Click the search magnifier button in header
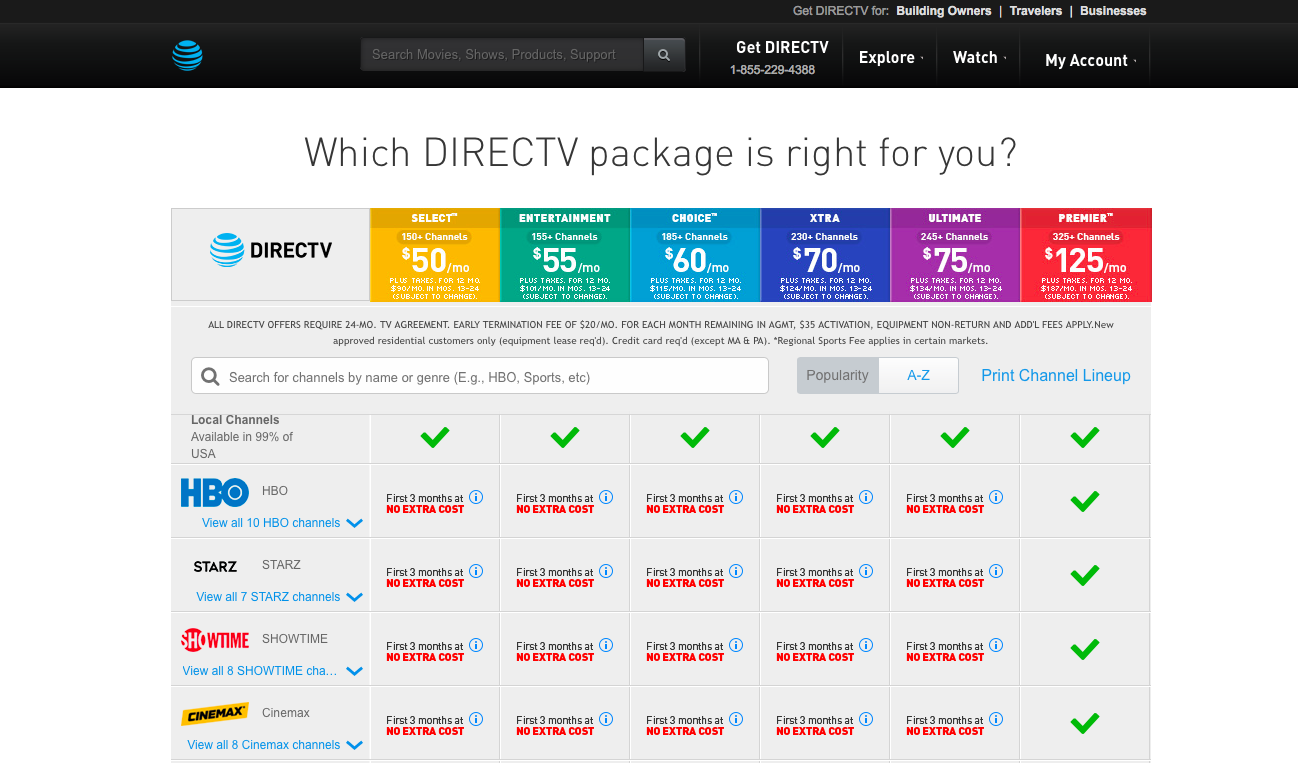 (x=664, y=55)
